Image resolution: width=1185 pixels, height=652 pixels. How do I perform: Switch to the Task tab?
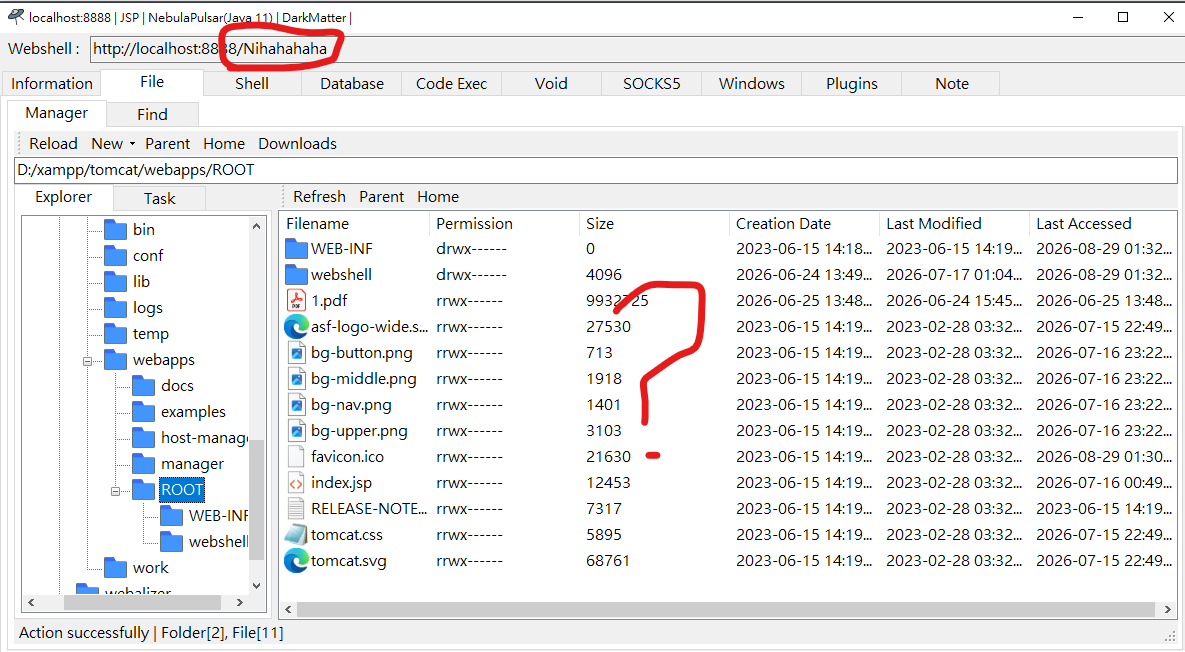click(x=159, y=198)
